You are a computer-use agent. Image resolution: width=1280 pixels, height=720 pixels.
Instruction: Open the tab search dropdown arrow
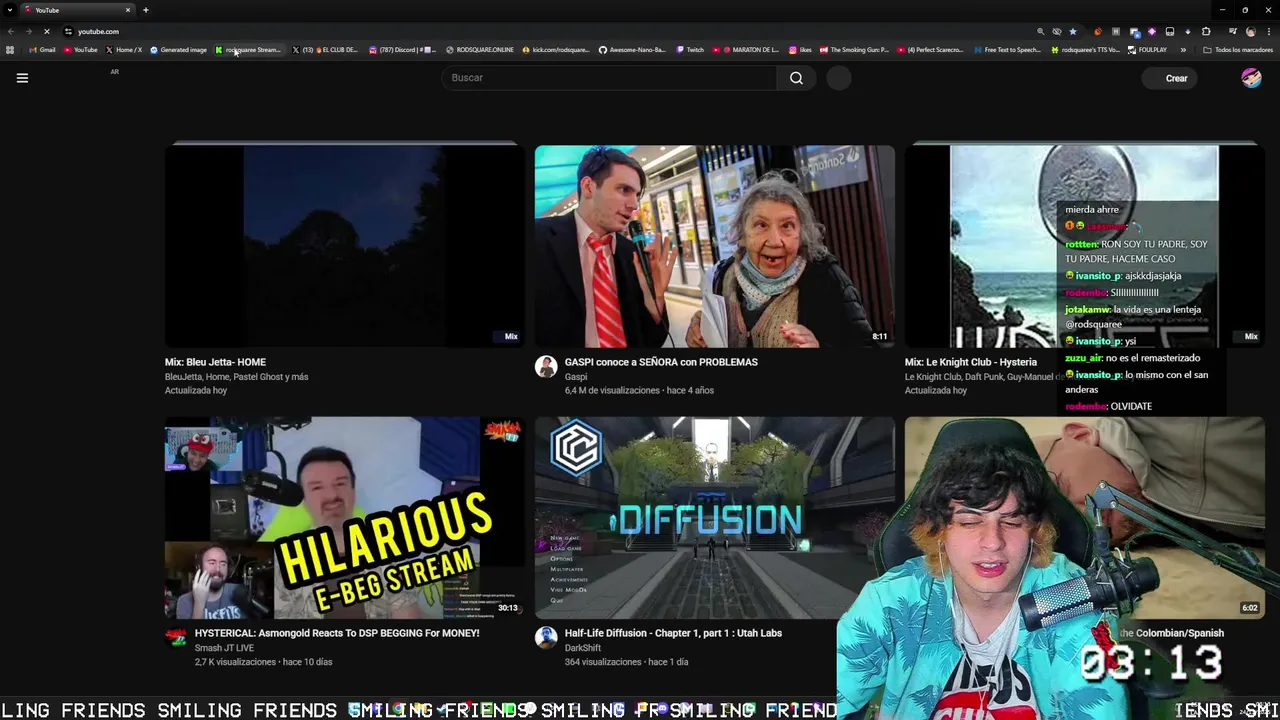9,10
